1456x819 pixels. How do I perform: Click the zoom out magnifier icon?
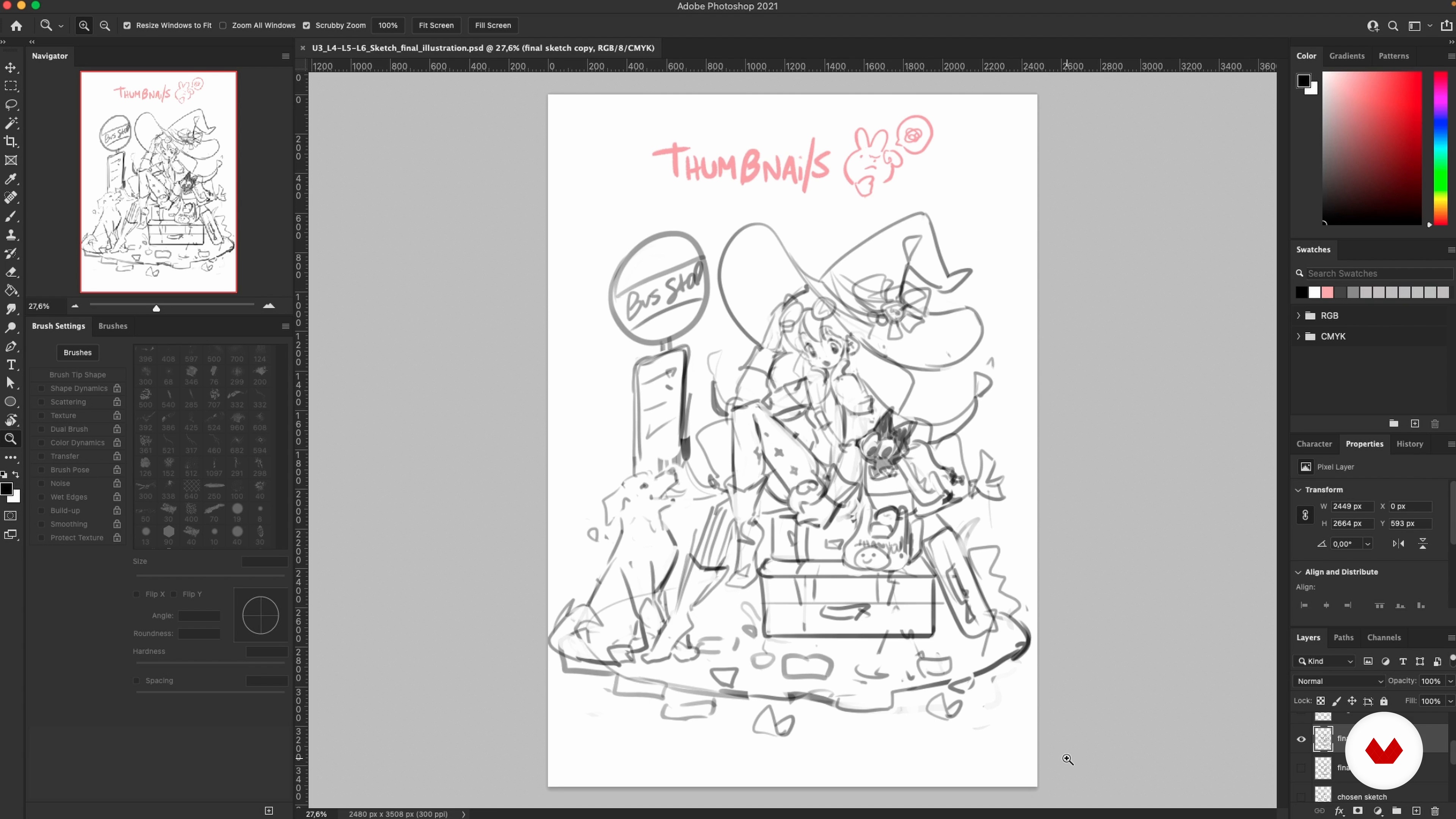pos(105,25)
